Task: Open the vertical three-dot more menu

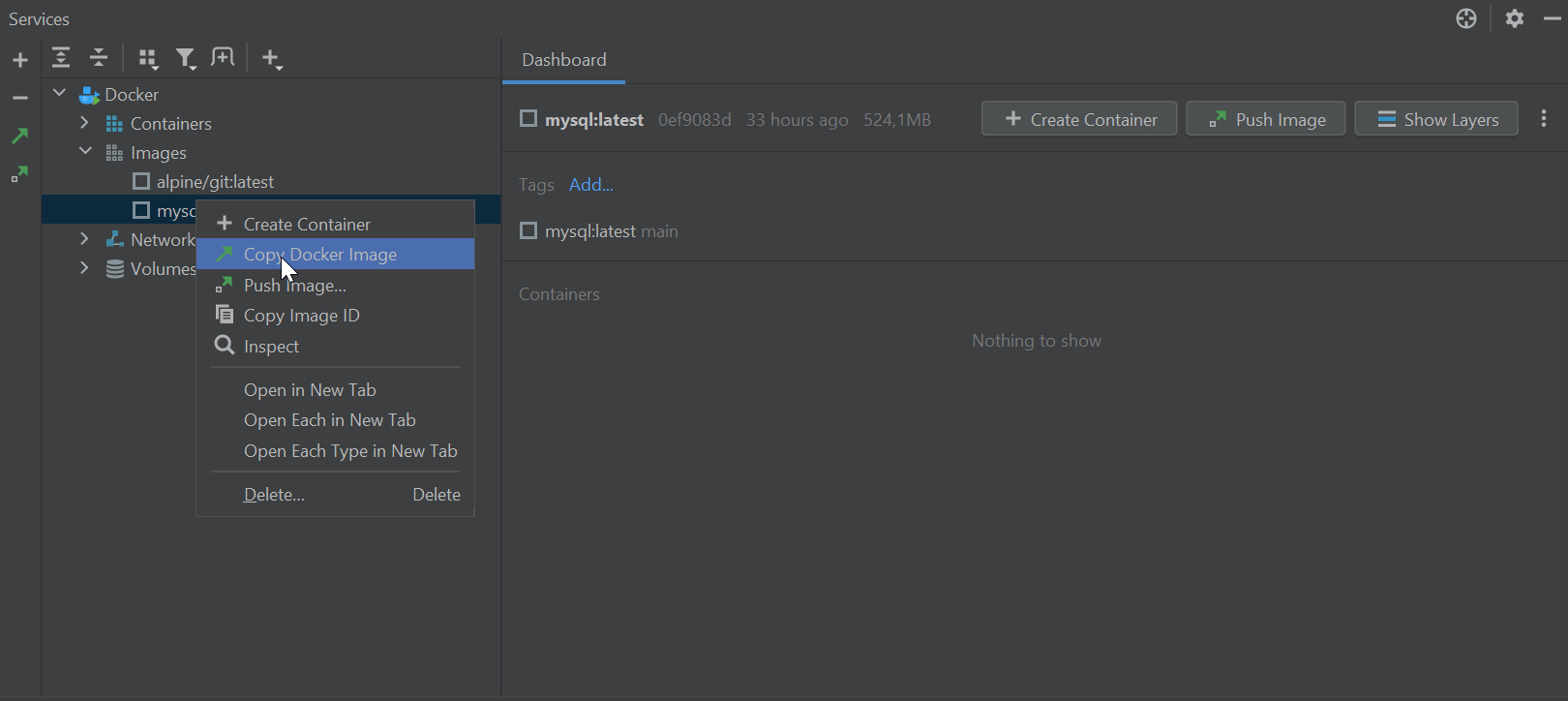Action: click(x=1544, y=118)
